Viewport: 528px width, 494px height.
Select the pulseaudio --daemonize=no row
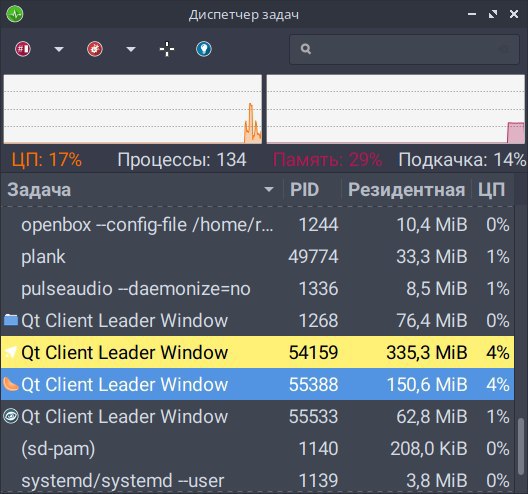(257, 289)
